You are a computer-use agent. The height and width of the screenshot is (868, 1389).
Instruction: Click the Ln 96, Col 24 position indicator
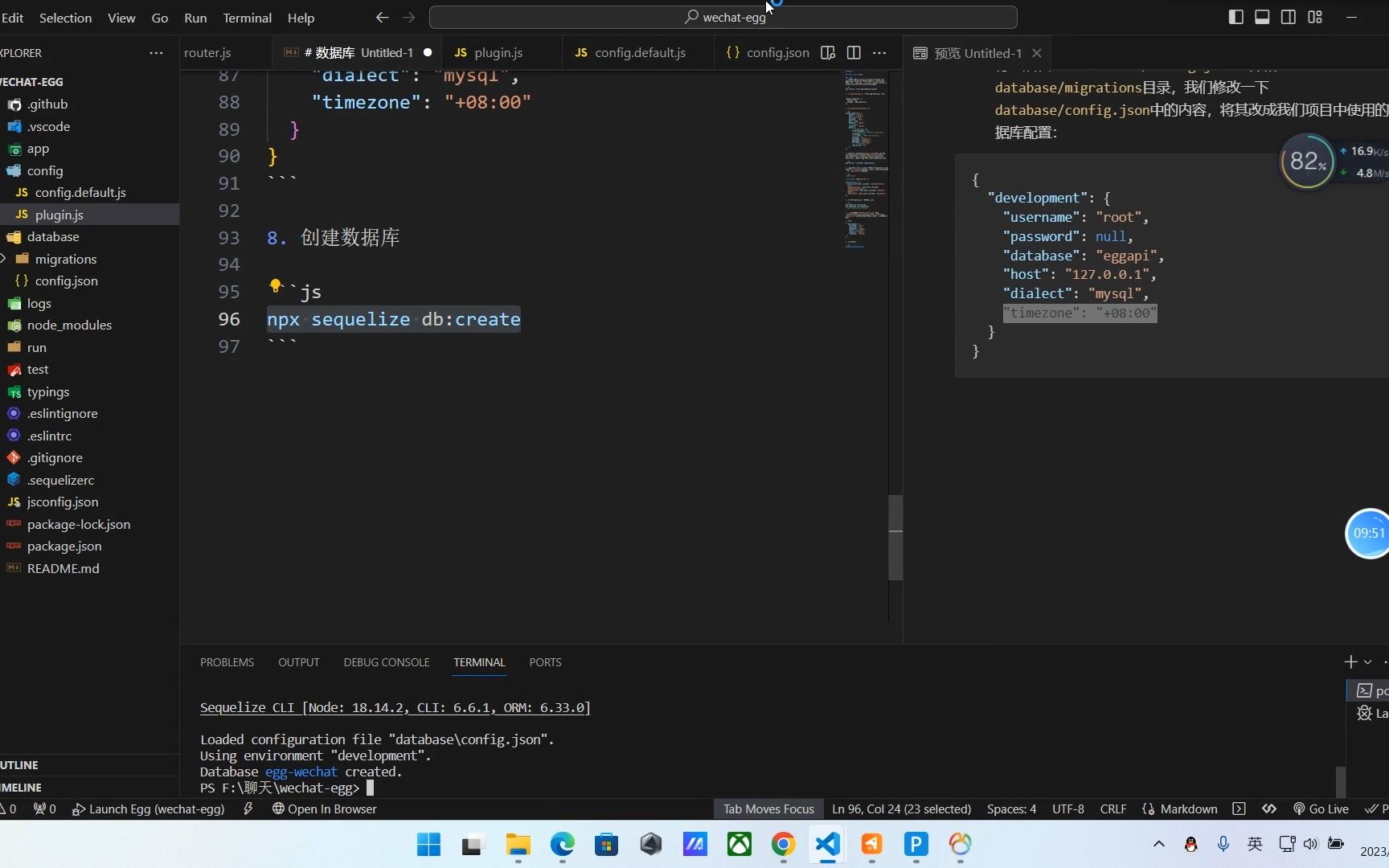(901, 809)
